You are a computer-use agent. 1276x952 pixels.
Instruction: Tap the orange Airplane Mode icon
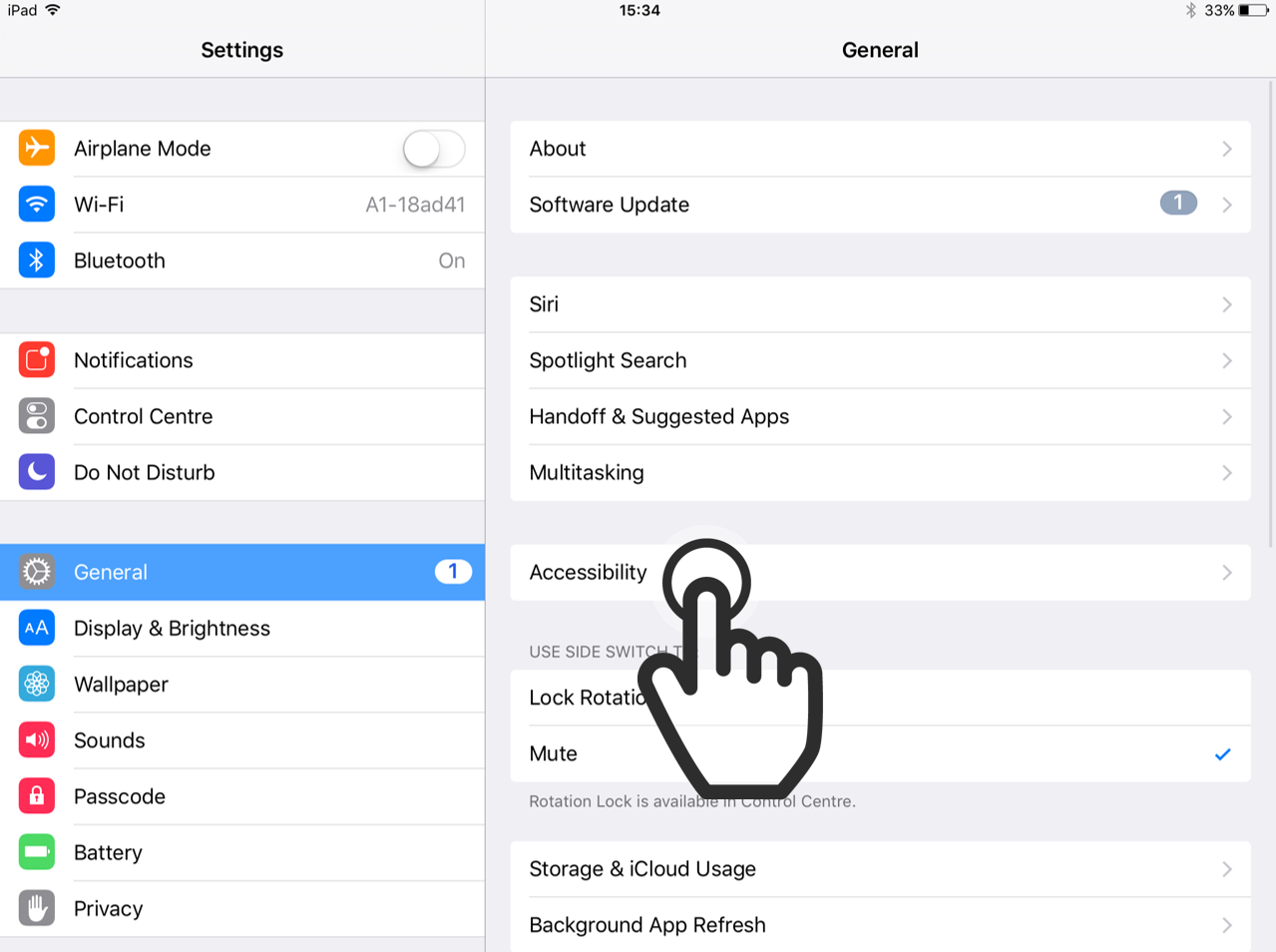coord(37,148)
